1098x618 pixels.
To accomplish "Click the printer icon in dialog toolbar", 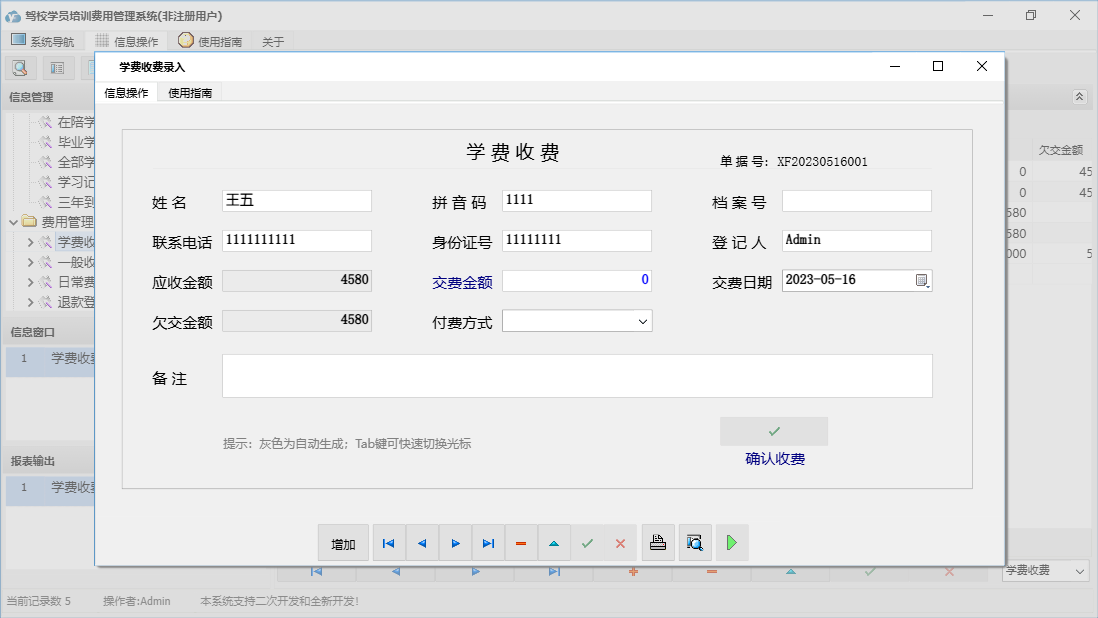I will tap(658, 543).
